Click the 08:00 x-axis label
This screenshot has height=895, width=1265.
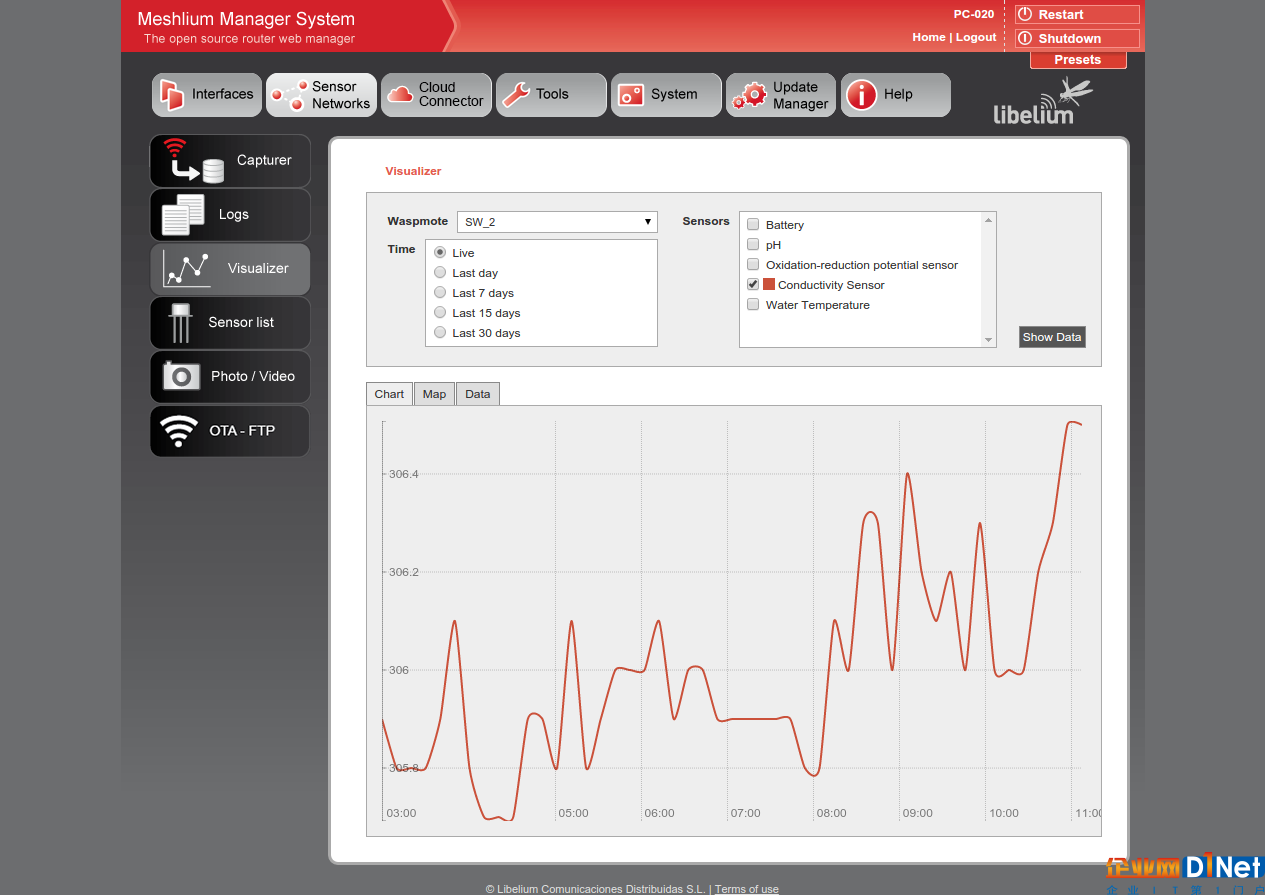coord(831,813)
